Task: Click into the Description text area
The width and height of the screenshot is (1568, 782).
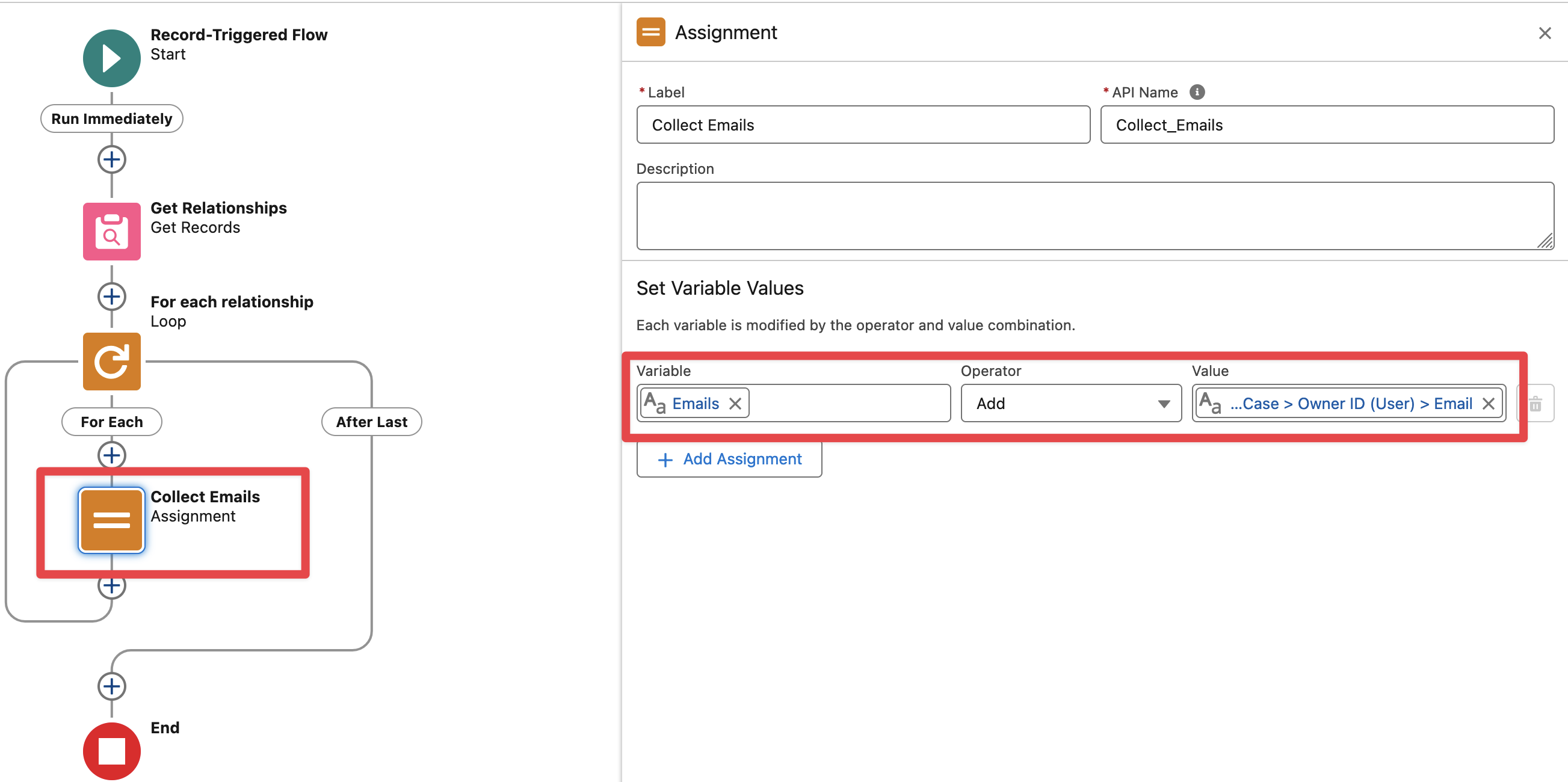Action: [x=1094, y=215]
